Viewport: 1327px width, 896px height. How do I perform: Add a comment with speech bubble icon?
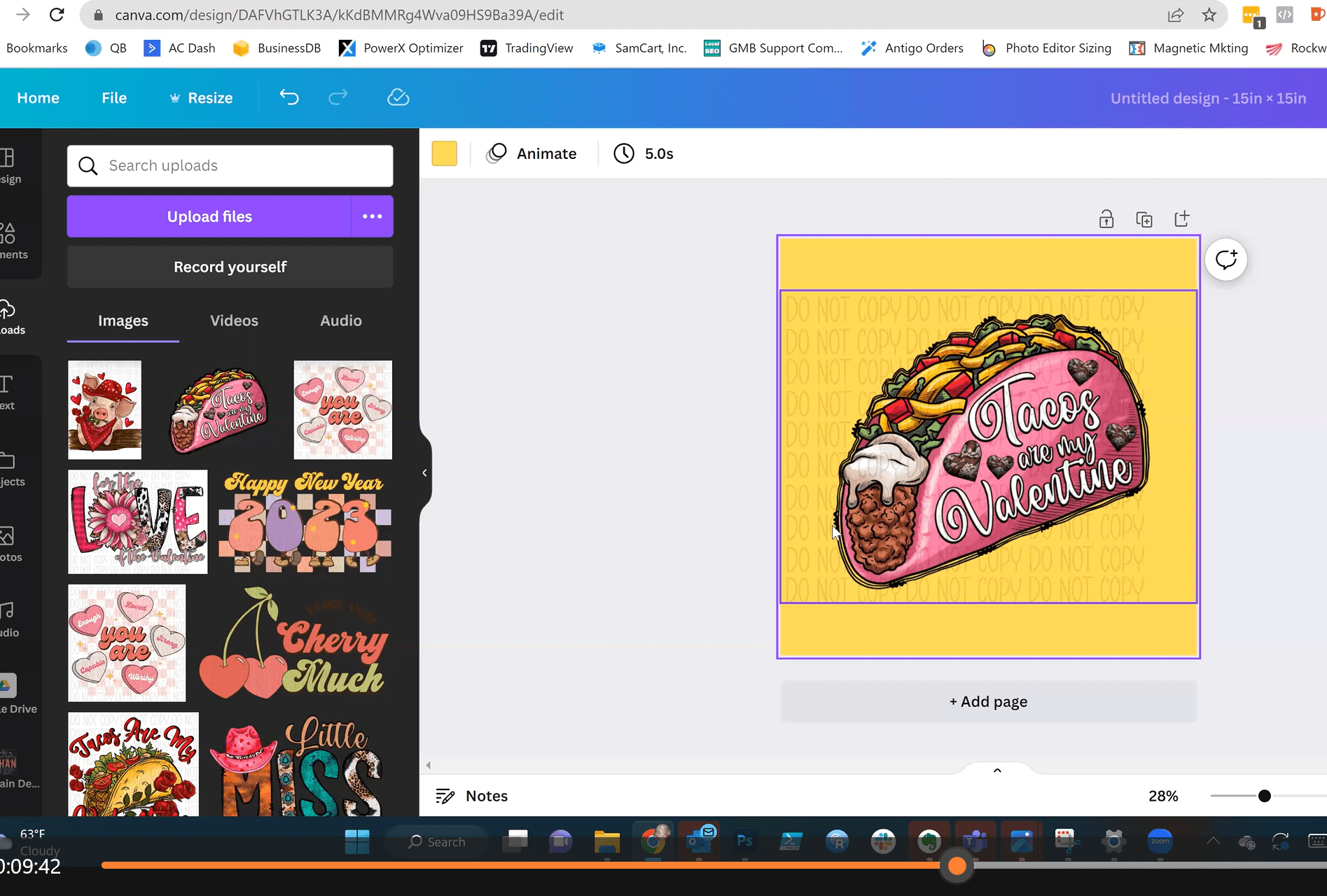(x=1225, y=260)
